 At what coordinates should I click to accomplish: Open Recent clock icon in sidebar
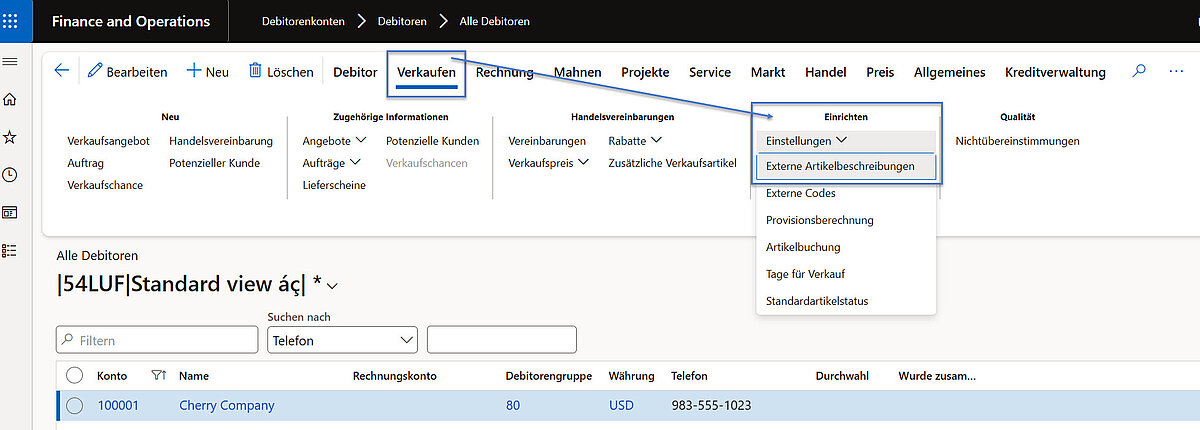(x=10, y=175)
